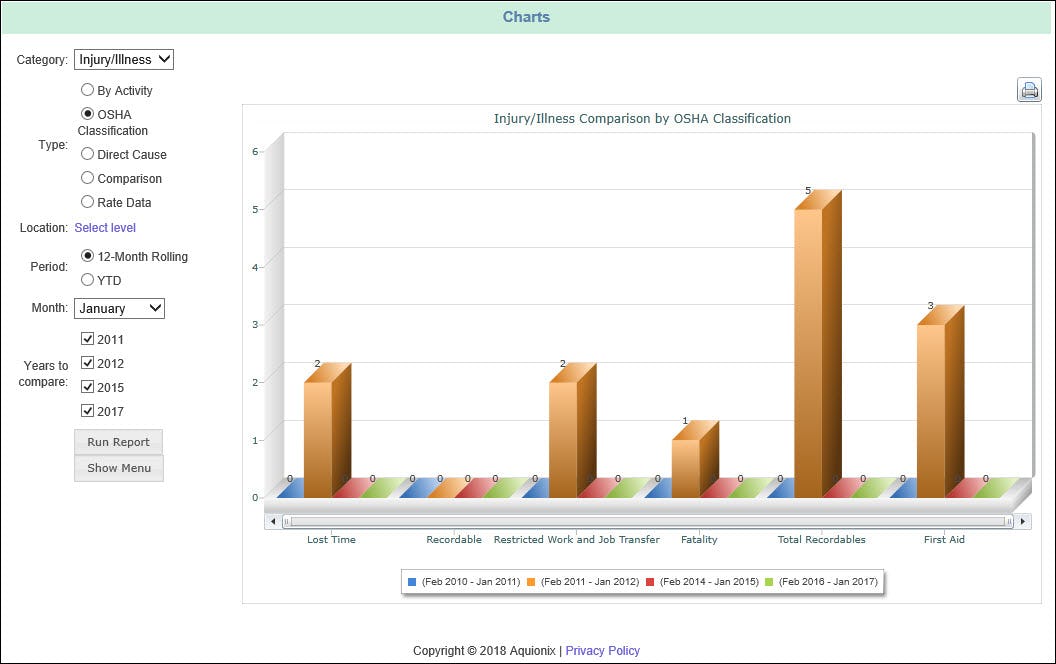Uncheck the 2017 year option
Viewport: 1056px width, 664px height.
tap(87, 410)
